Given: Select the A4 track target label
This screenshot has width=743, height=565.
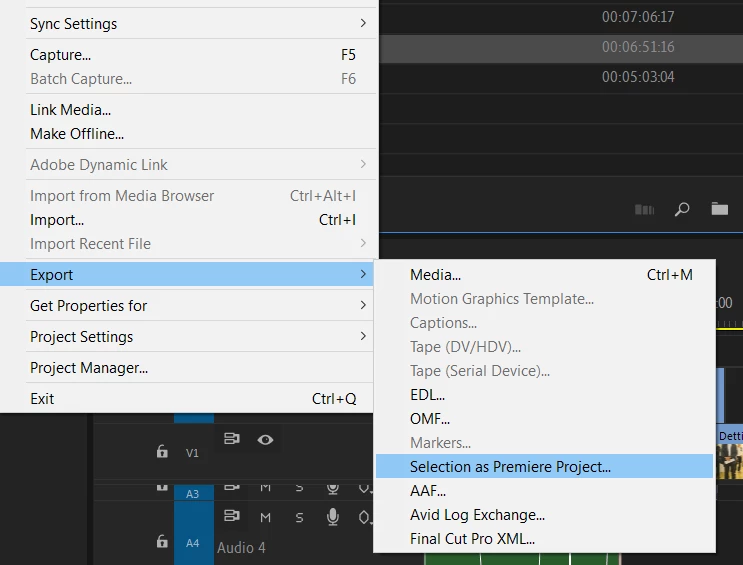Looking at the screenshot, I should tap(192, 543).
